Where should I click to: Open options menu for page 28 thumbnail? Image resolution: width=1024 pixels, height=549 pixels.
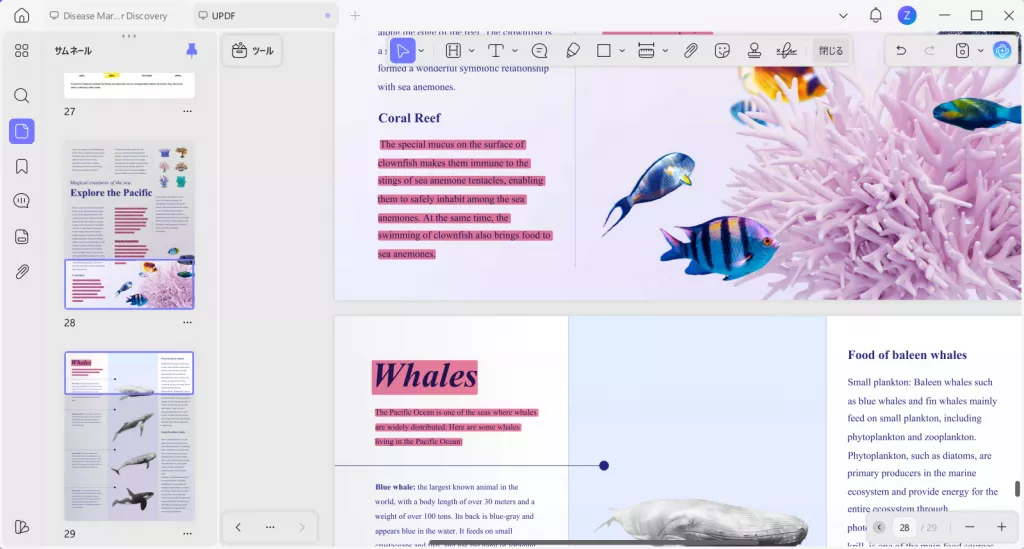(187, 322)
